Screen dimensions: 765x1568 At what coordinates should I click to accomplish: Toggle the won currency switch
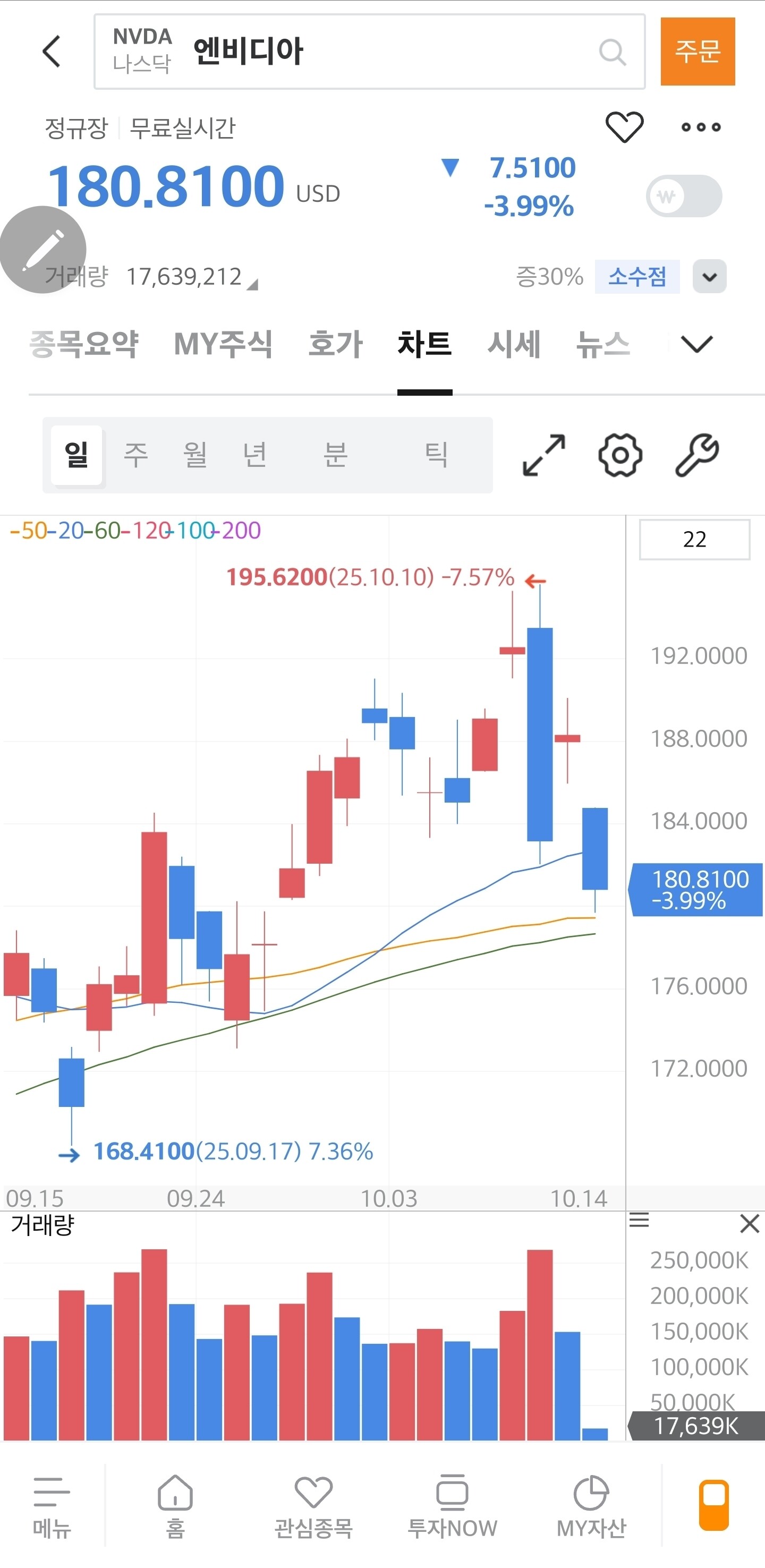coord(683,196)
